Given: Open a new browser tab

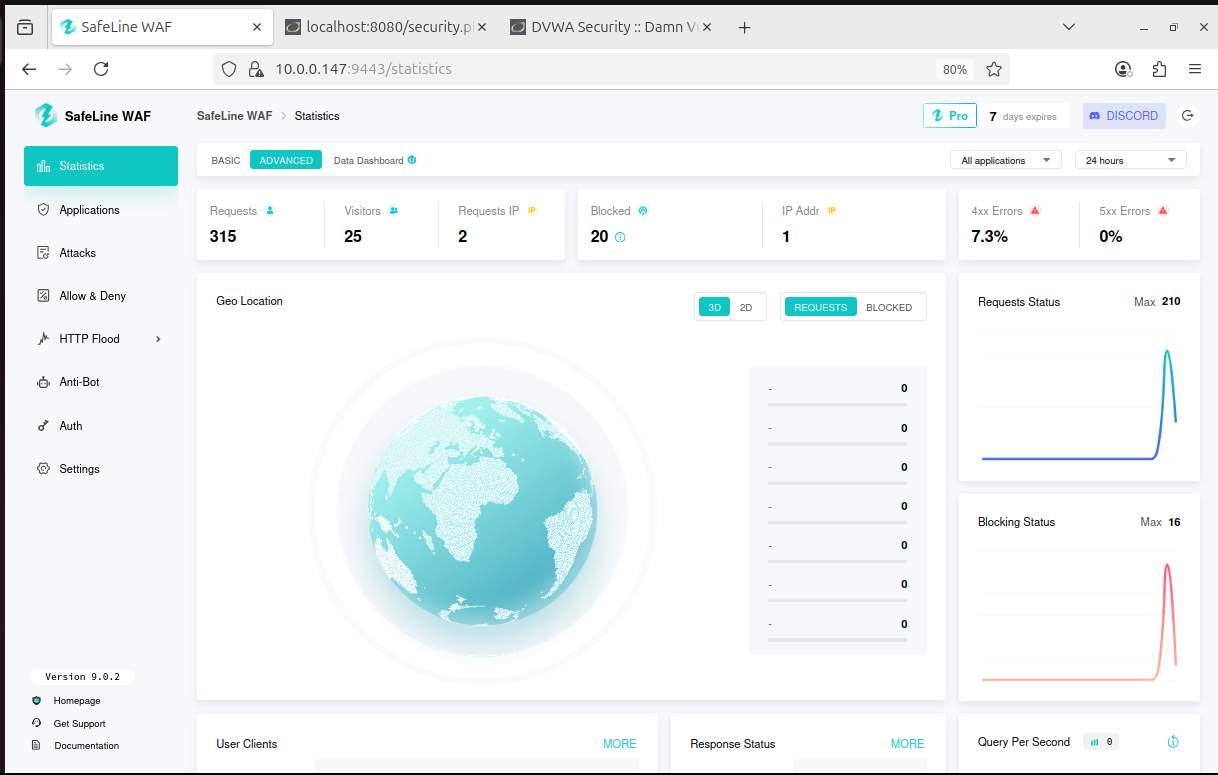Looking at the screenshot, I should point(744,27).
